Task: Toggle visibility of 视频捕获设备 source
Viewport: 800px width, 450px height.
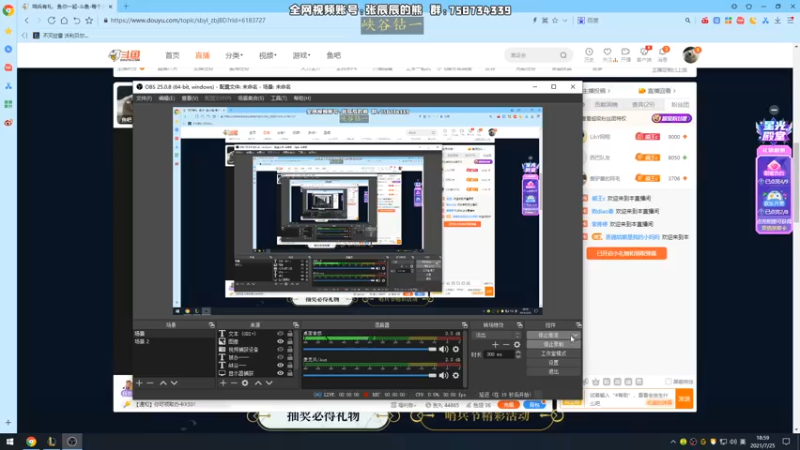Action: point(280,349)
